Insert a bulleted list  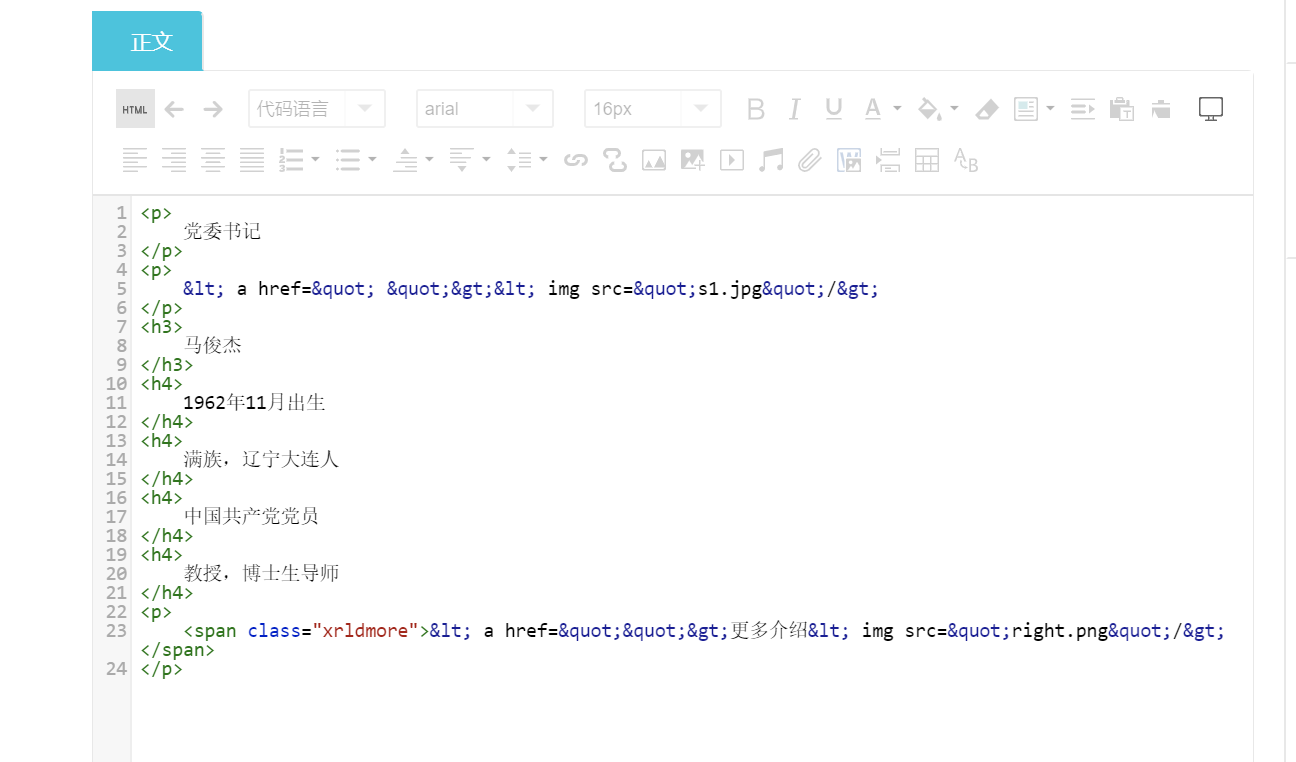pos(348,159)
